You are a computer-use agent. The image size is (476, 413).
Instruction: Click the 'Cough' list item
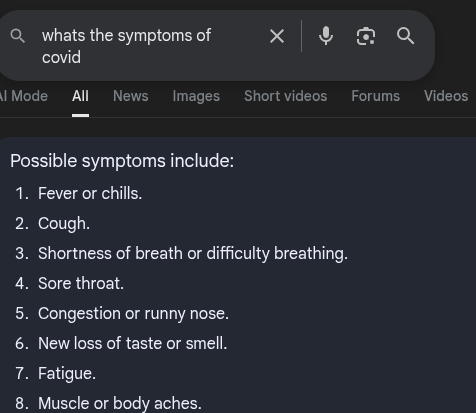click(64, 223)
